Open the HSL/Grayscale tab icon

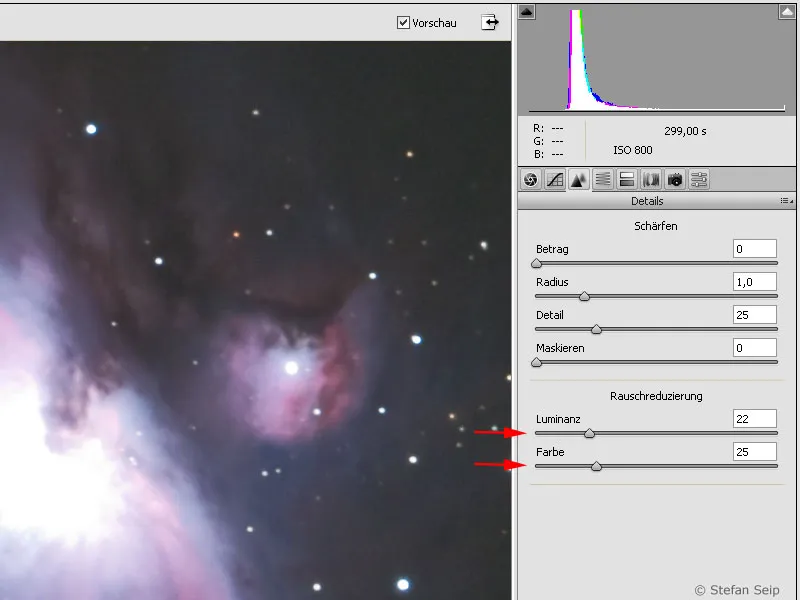tap(603, 180)
